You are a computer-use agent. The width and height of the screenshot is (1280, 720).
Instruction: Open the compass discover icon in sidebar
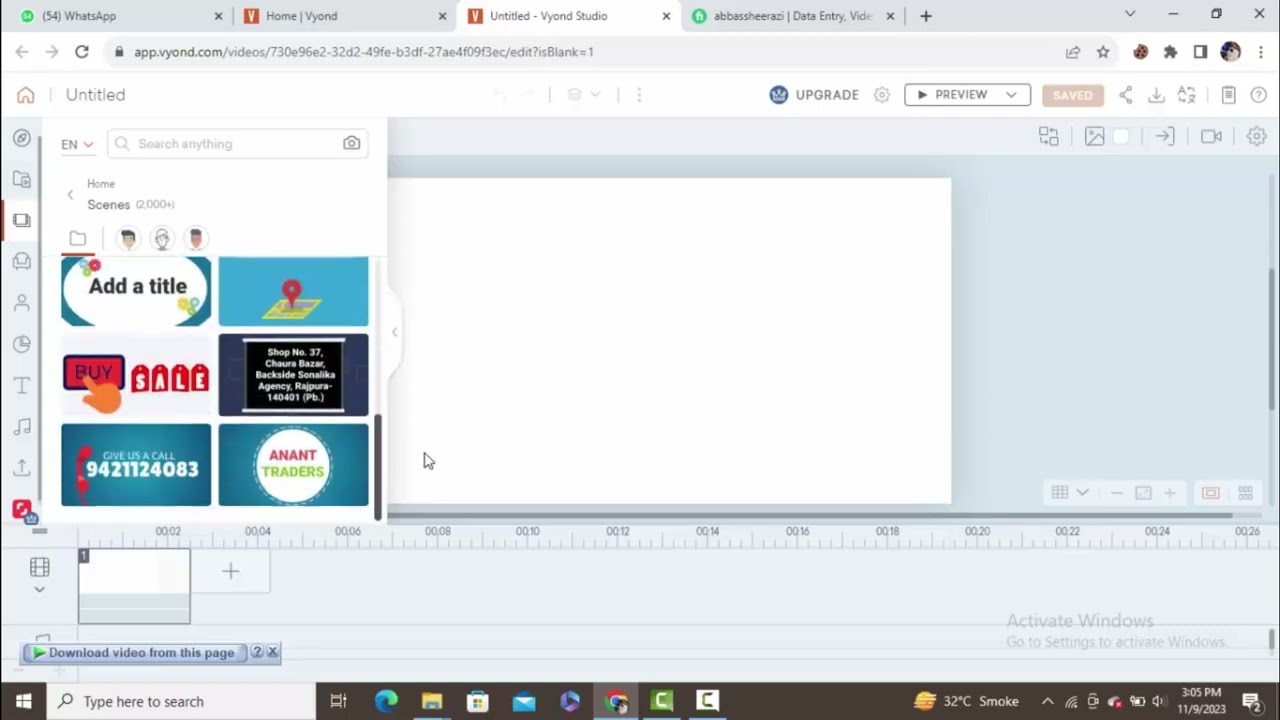click(22, 138)
